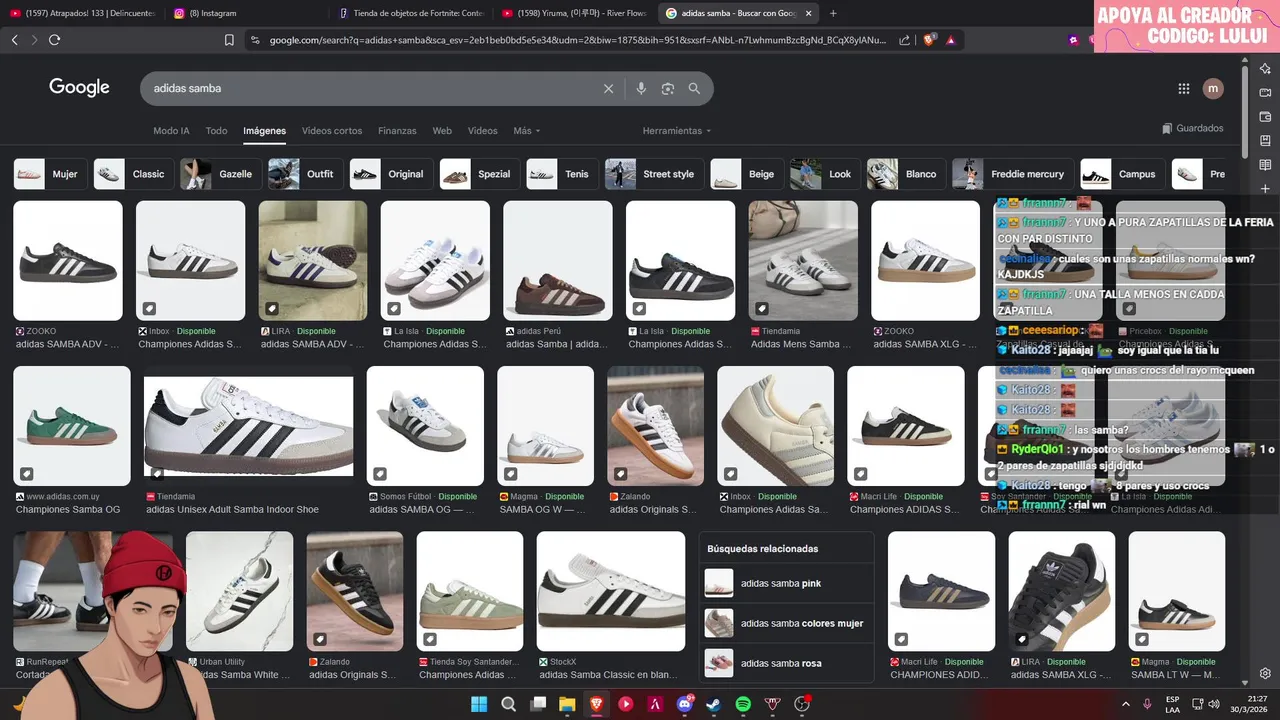Search related 'adidas samba colores mujer'
Screen dimensions: 1280x720
pyautogui.click(x=787, y=623)
